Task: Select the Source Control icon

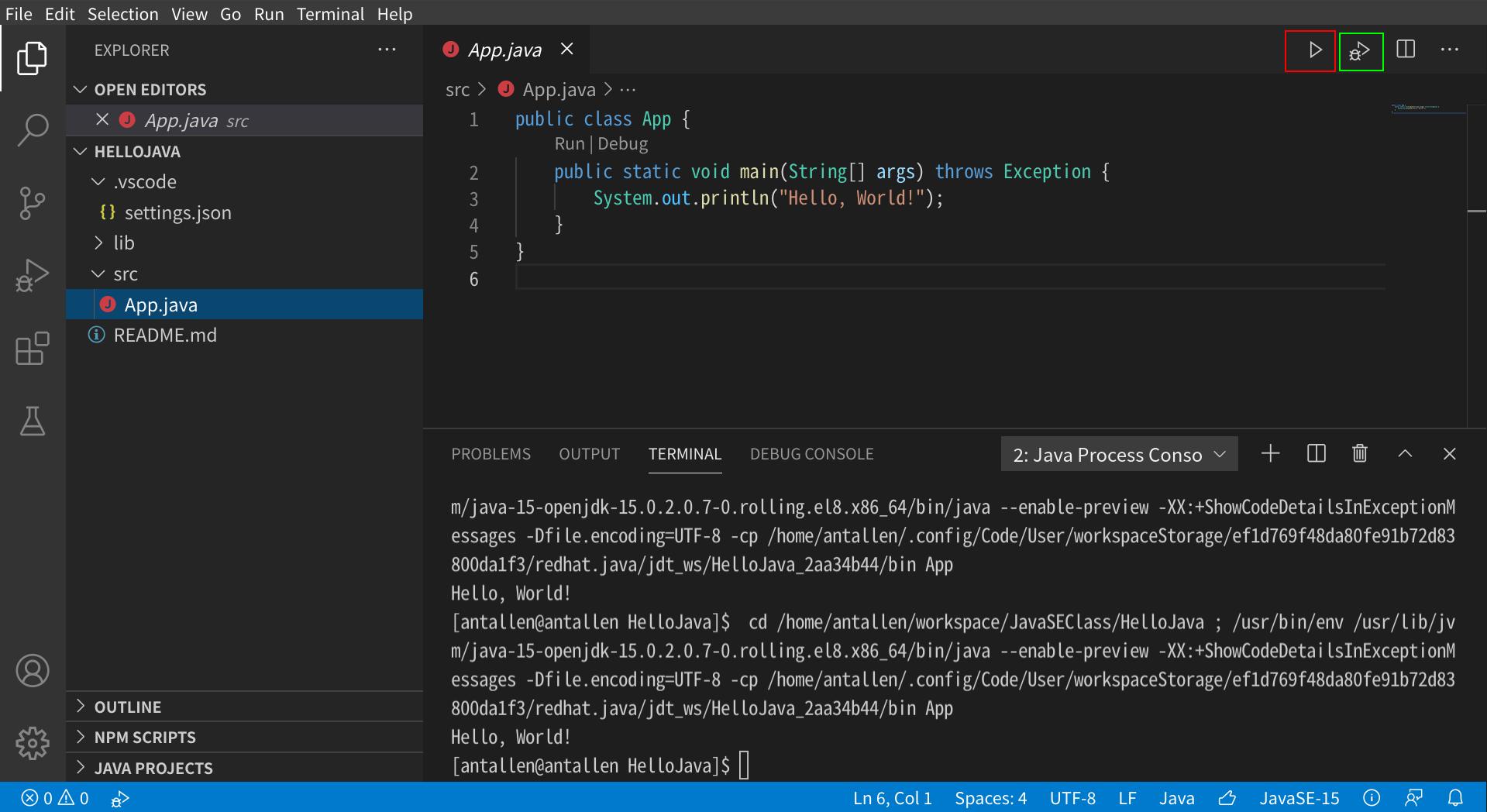Action: [x=32, y=203]
